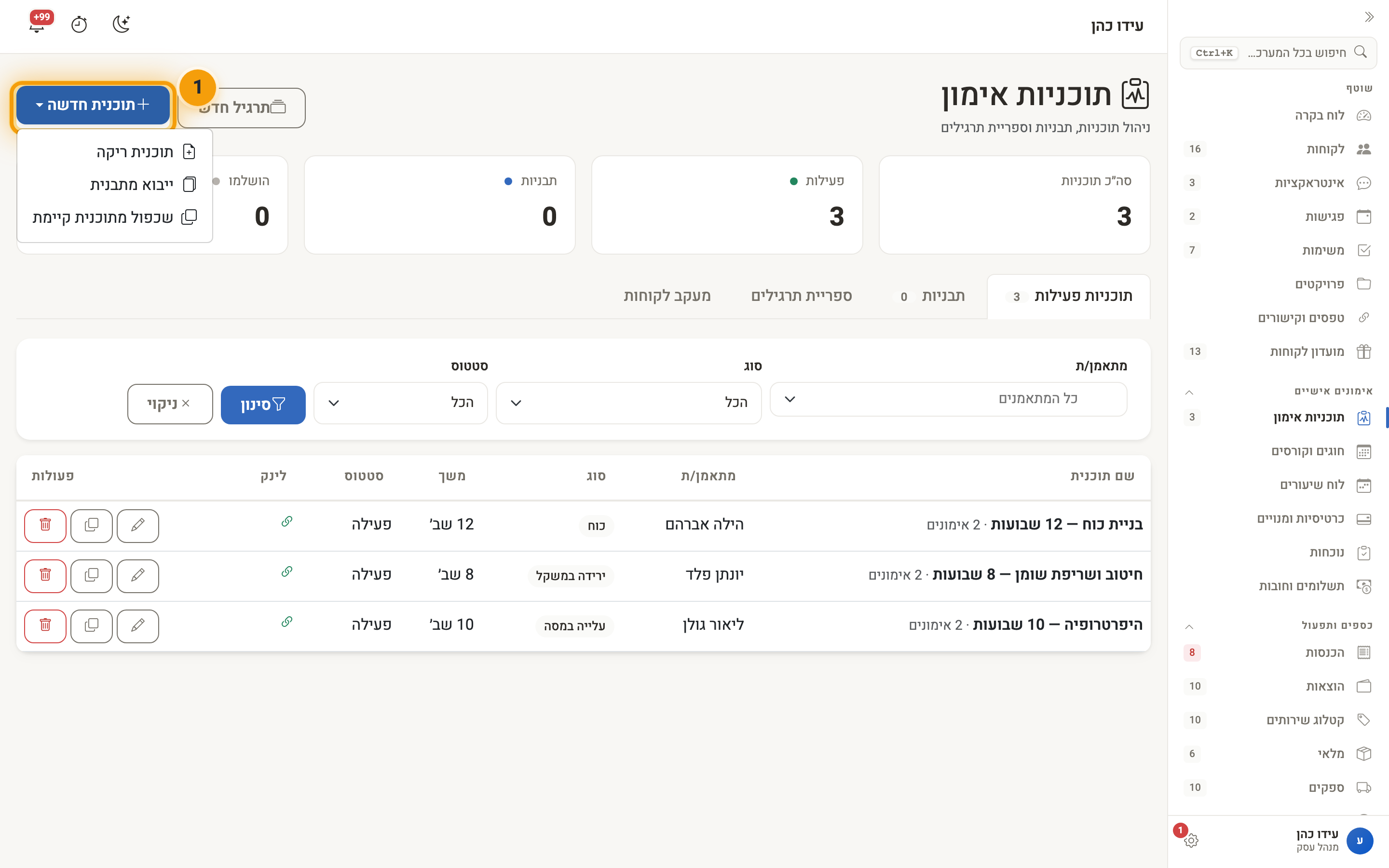
Task: Edit the בניית כוח program
Action: coord(138,525)
